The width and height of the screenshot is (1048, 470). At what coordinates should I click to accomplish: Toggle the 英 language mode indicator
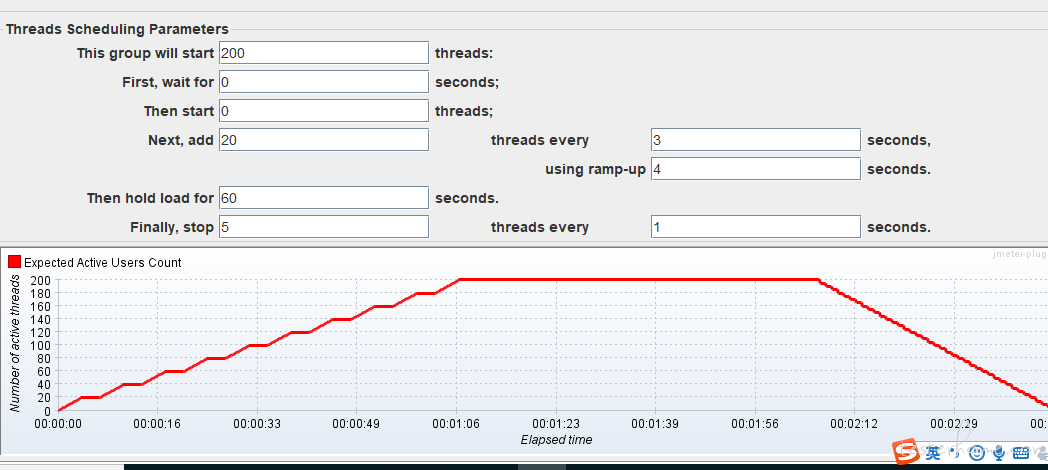tap(933, 454)
